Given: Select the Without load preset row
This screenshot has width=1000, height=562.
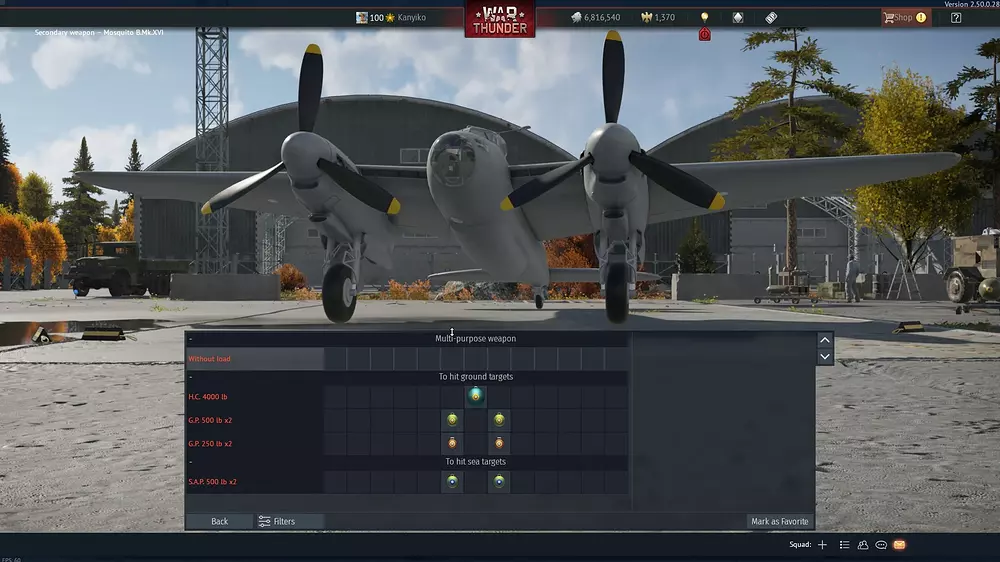Looking at the screenshot, I should (254, 359).
